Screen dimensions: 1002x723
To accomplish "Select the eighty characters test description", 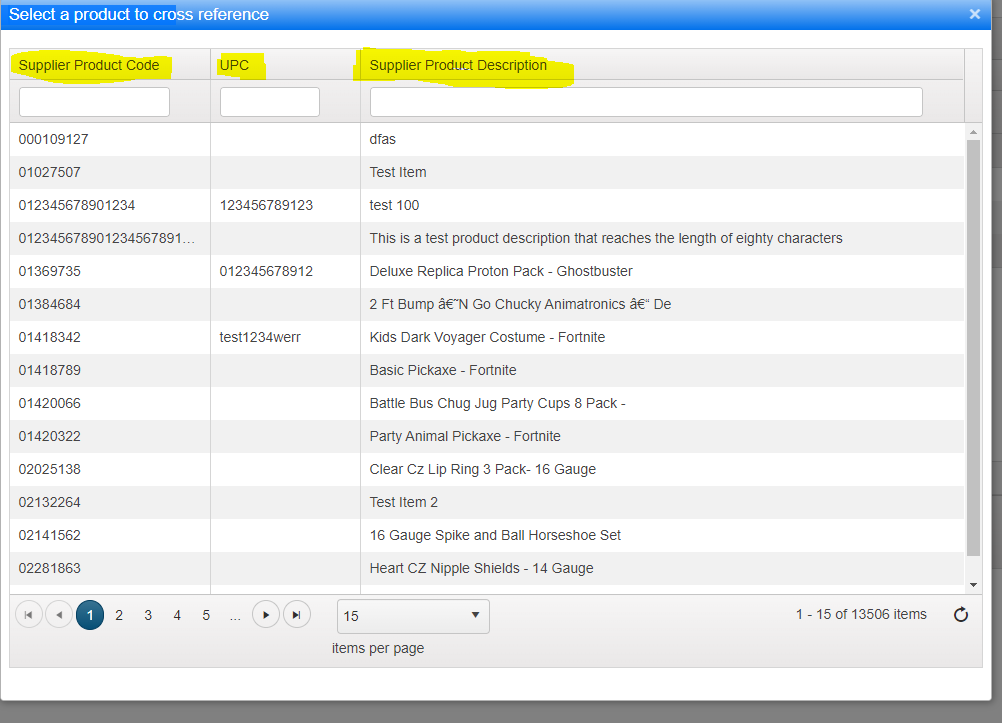I will pyautogui.click(x=606, y=238).
